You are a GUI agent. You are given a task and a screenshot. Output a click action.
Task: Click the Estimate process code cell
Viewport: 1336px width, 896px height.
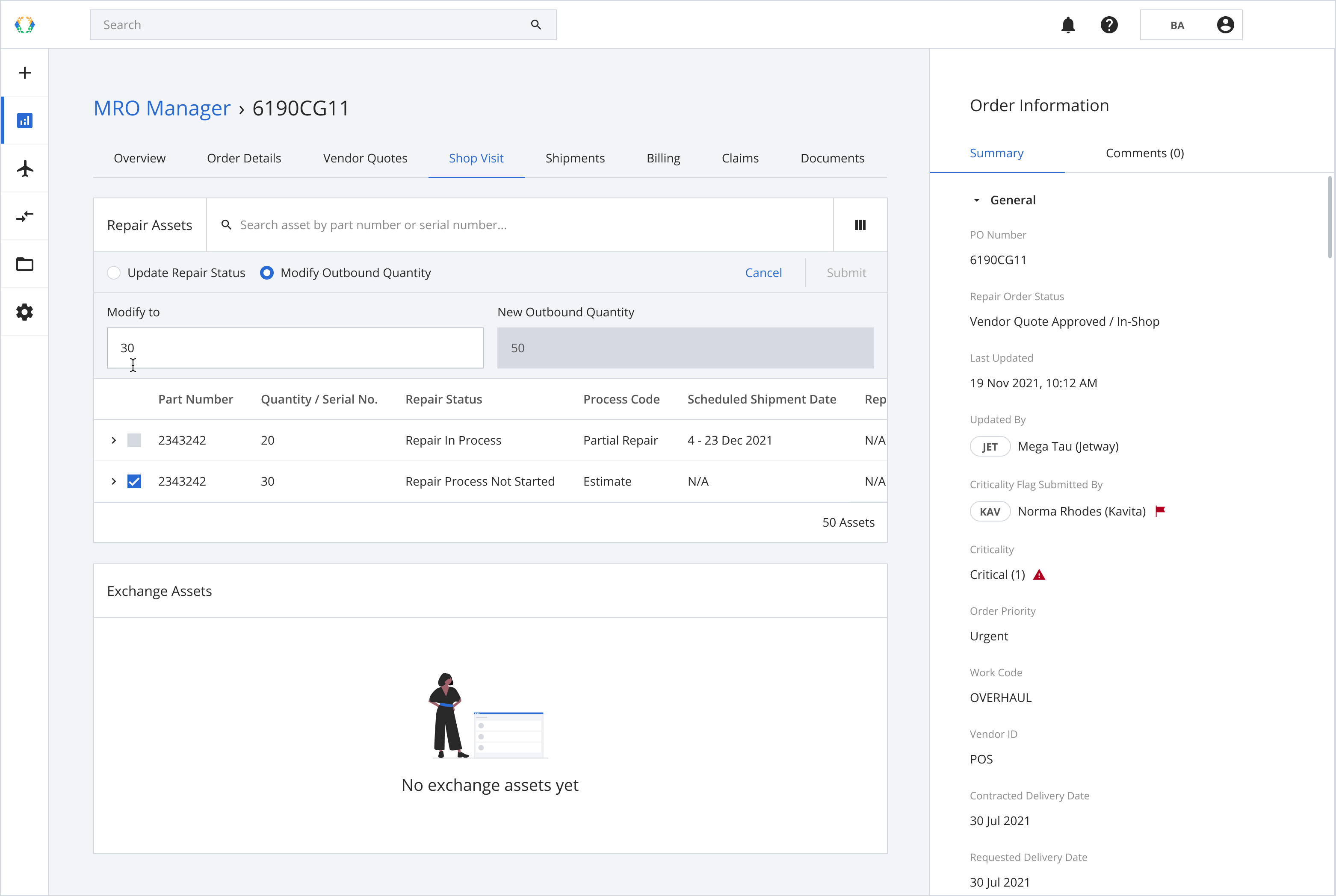(x=607, y=481)
